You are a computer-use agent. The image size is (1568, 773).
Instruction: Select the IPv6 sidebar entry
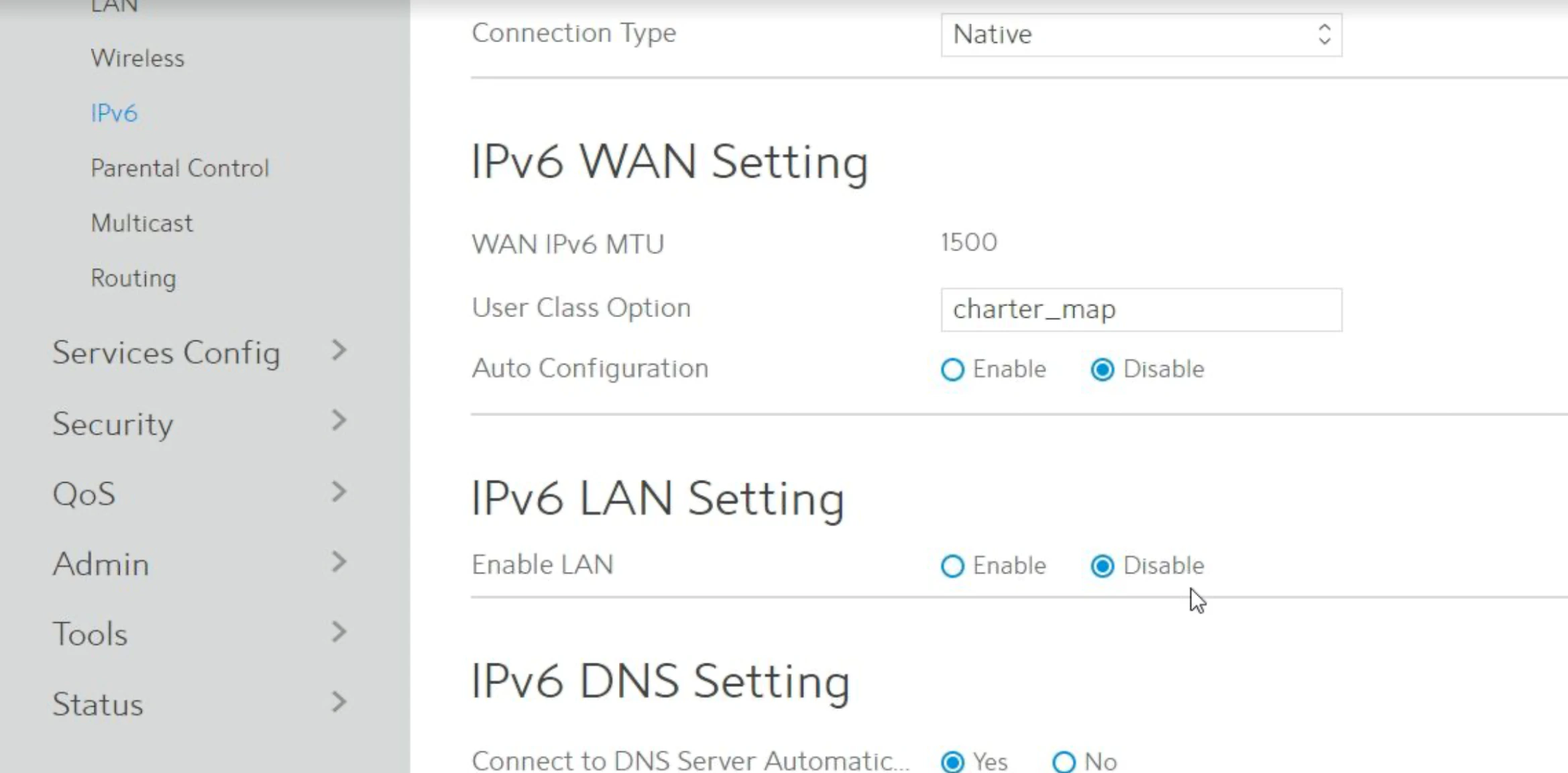click(x=114, y=112)
